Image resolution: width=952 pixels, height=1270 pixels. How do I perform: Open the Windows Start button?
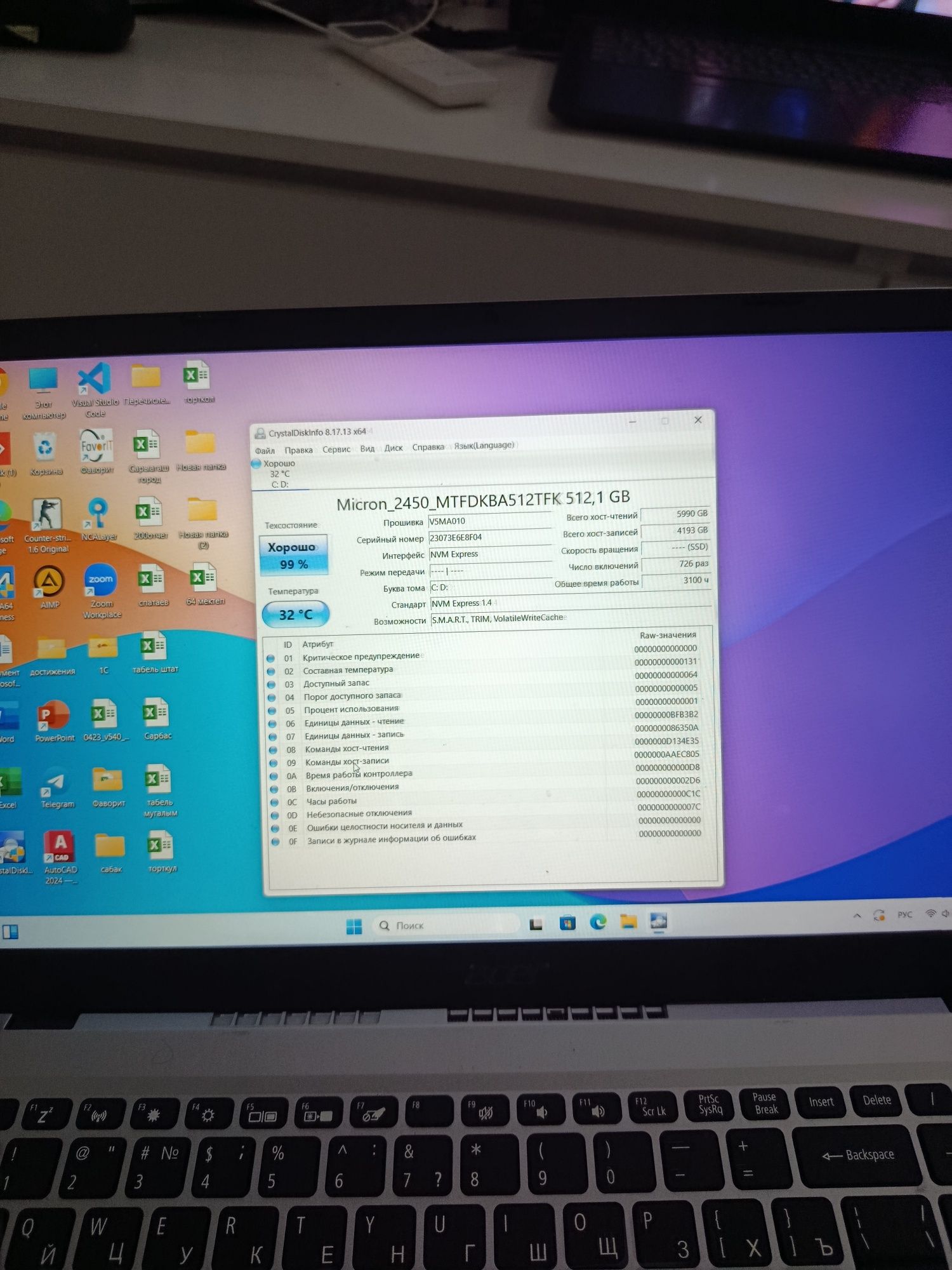[354, 926]
